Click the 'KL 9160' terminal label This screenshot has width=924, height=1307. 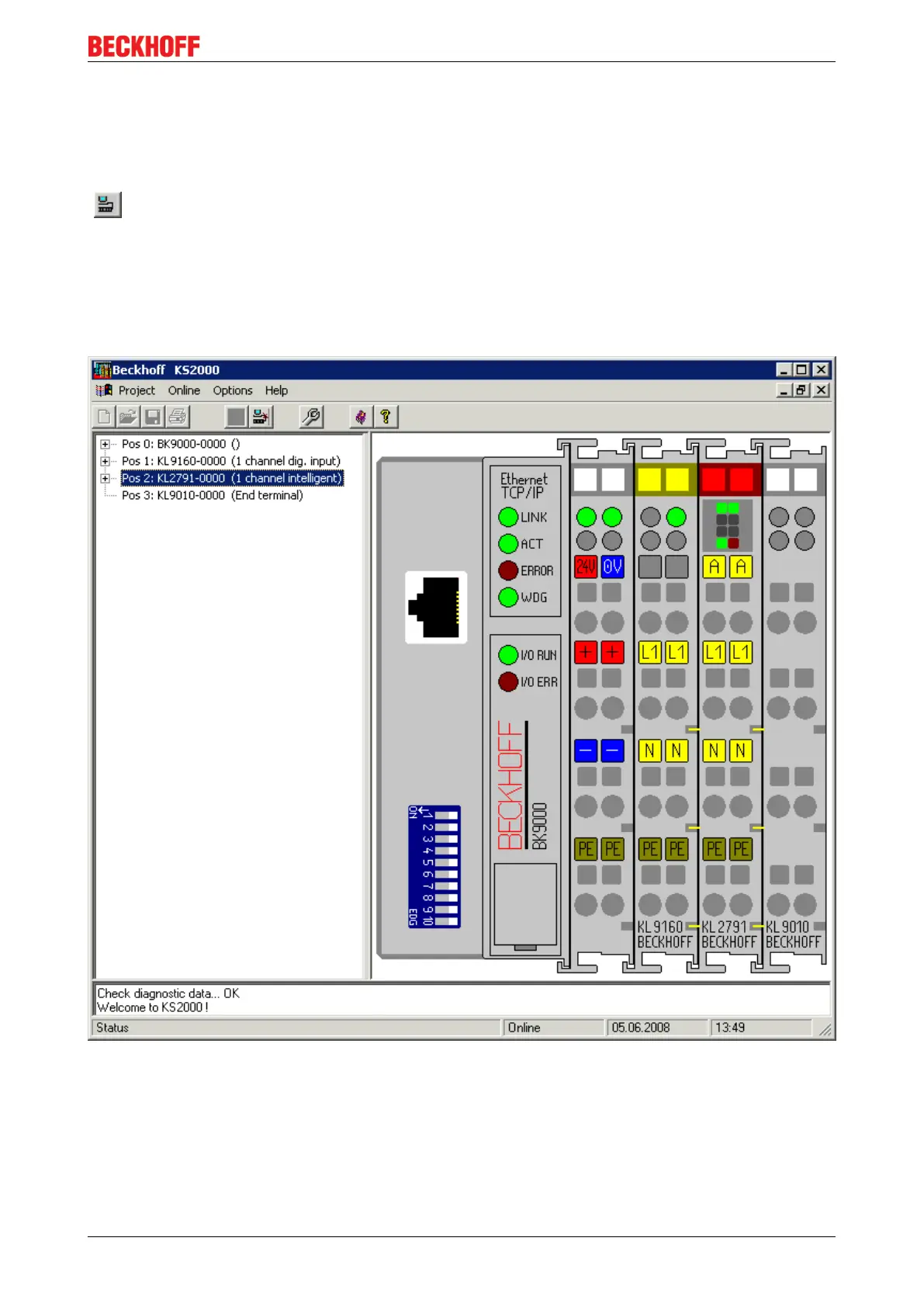pos(660,927)
